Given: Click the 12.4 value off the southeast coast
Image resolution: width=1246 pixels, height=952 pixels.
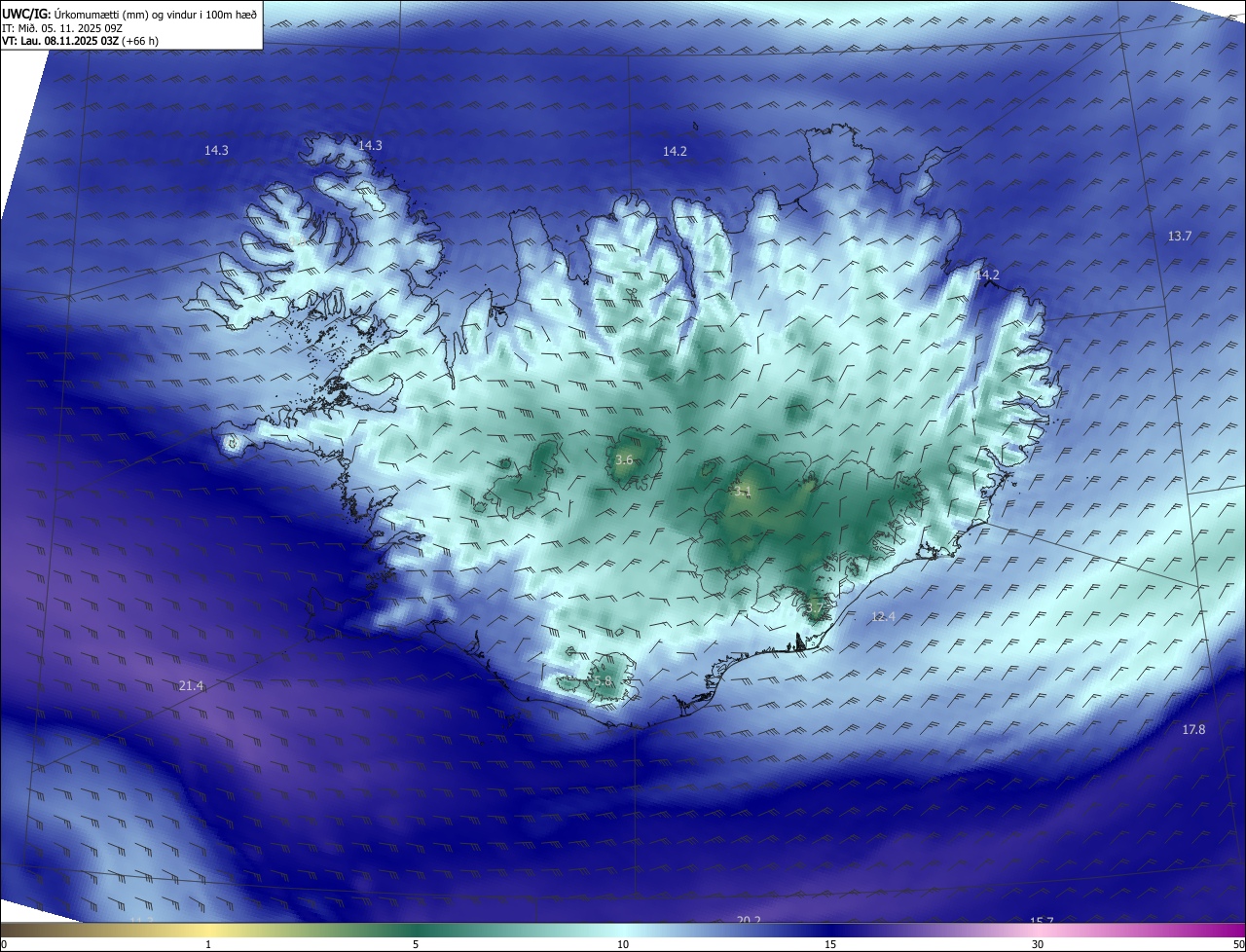Looking at the screenshot, I should [x=883, y=616].
